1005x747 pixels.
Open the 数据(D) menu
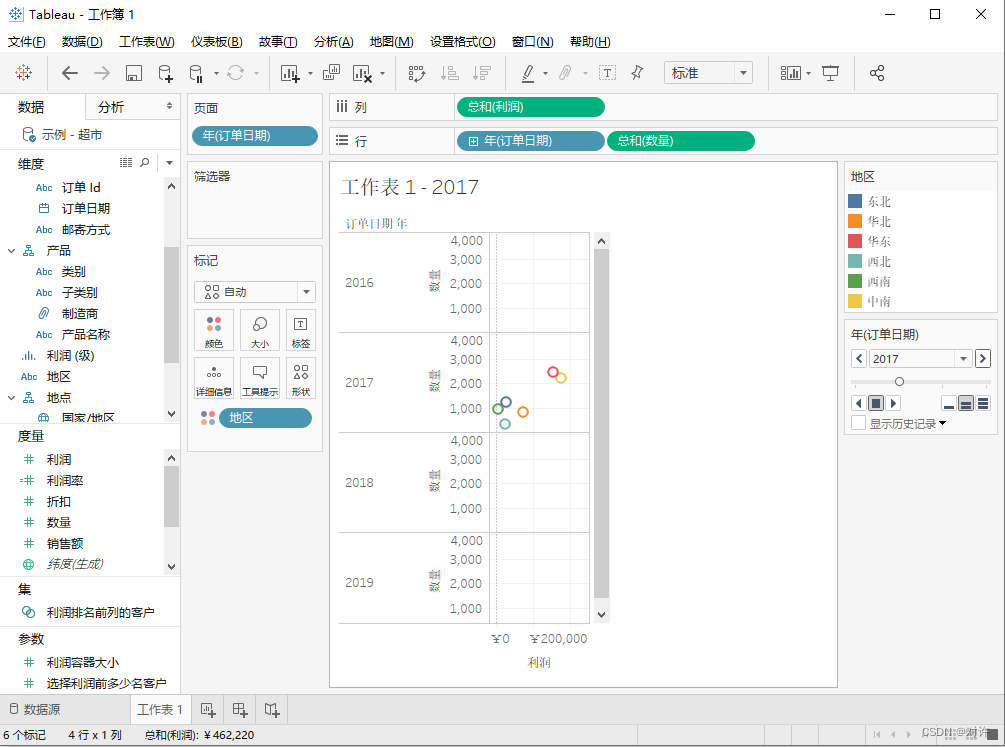point(82,42)
